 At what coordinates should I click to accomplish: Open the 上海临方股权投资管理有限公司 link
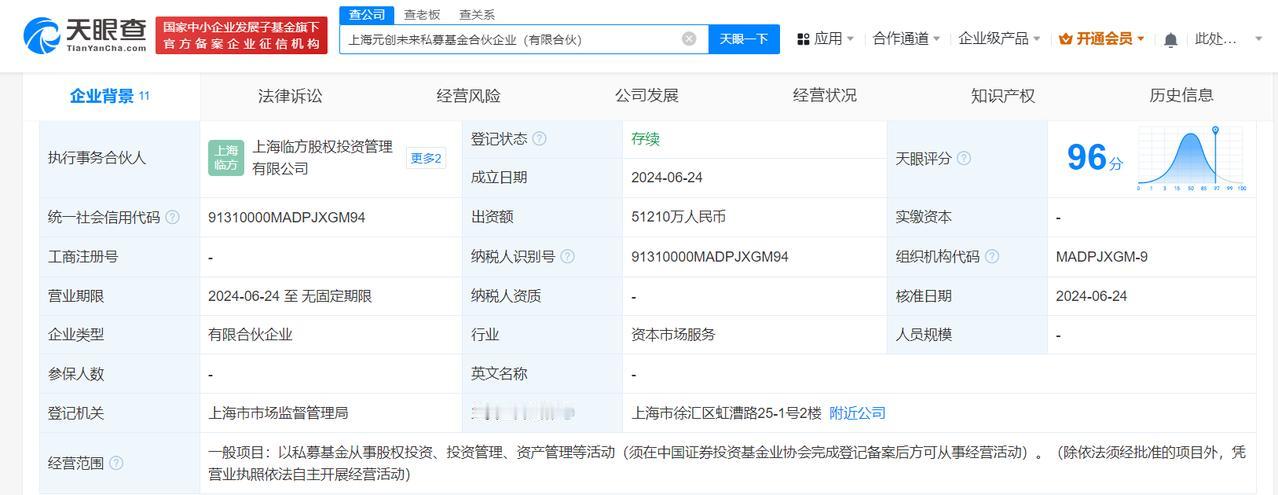322,158
